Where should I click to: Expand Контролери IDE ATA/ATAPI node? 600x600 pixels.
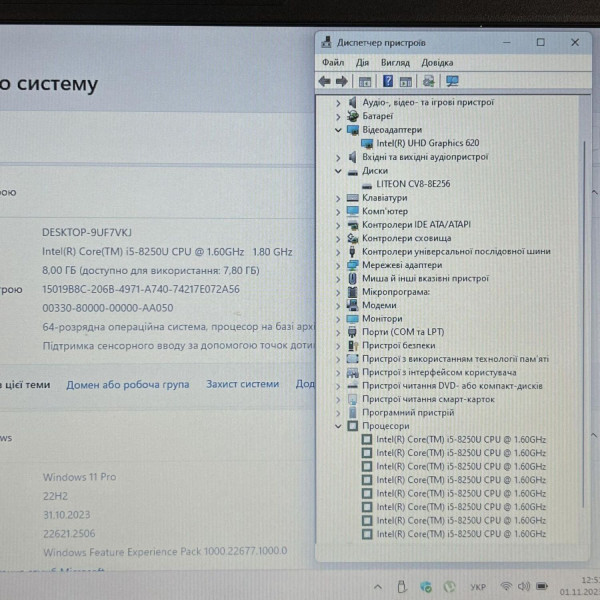[338, 225]
